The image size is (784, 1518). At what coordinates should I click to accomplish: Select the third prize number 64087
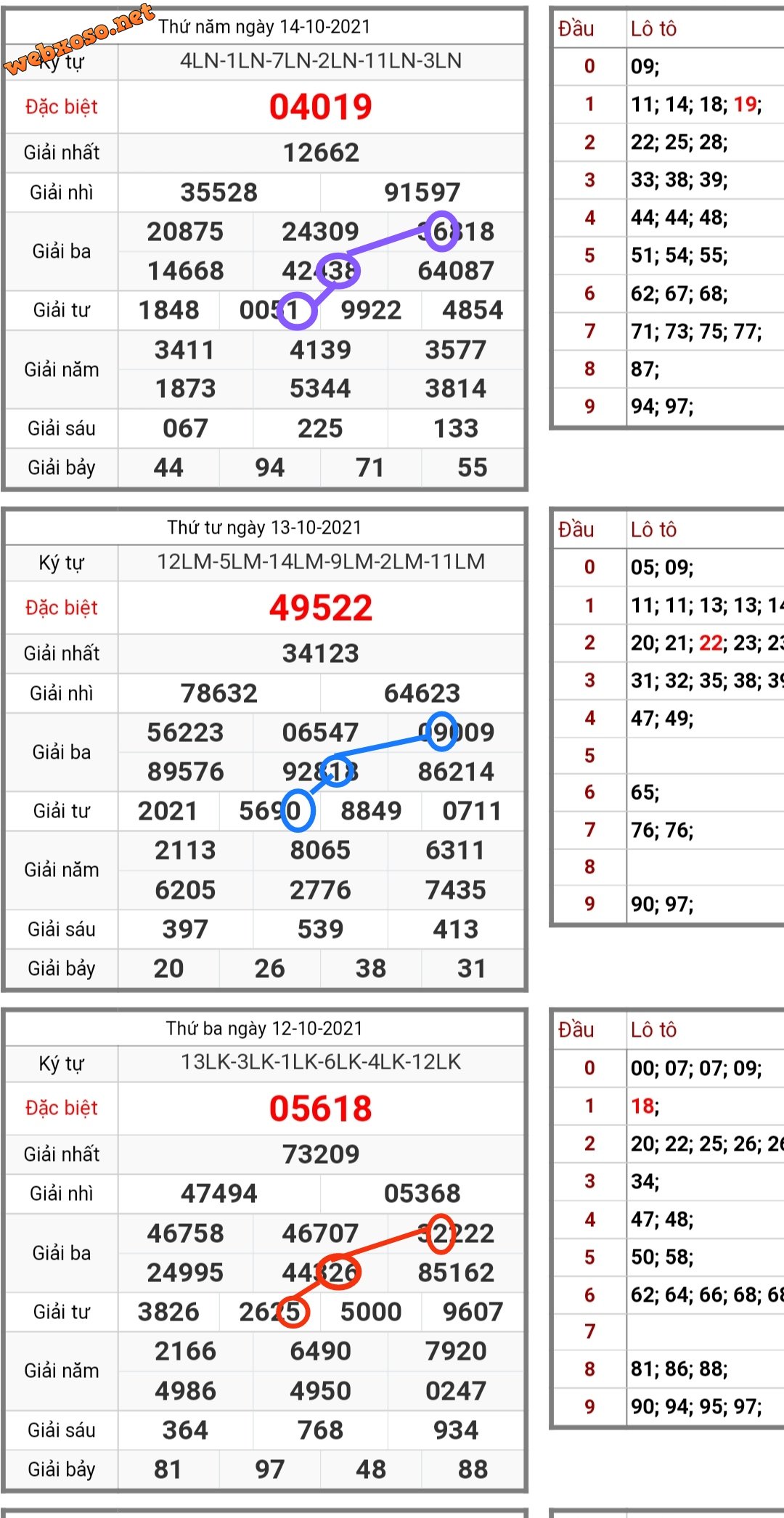pos(456,271)
